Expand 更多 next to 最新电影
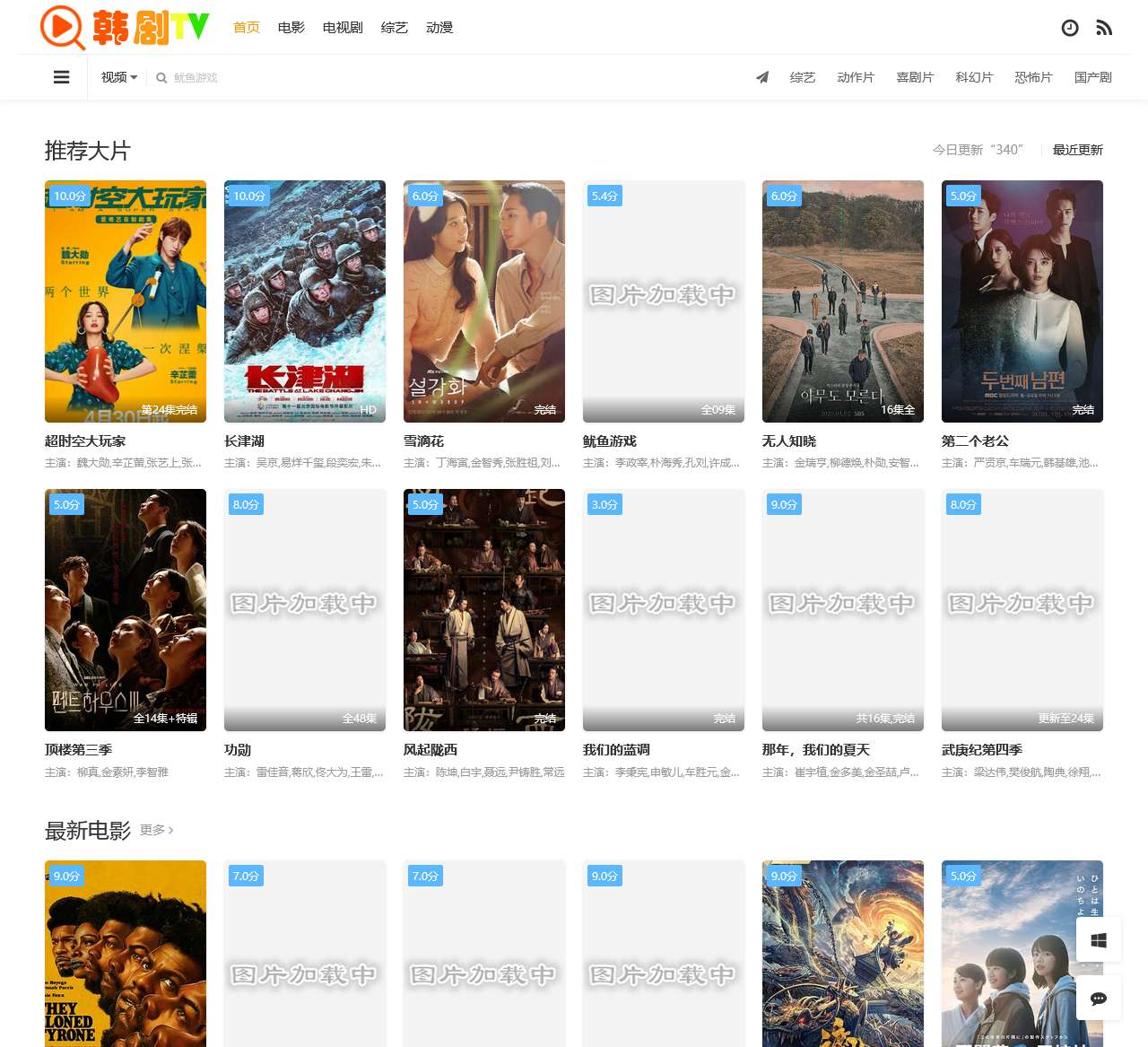This screenshot has height=1047, width=1148. (157, 830)
